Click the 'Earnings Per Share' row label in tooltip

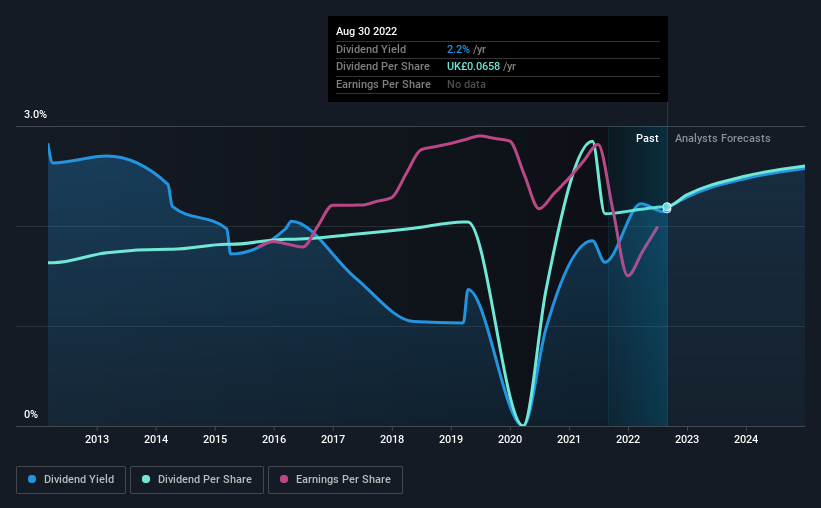(x=383, y=84)
